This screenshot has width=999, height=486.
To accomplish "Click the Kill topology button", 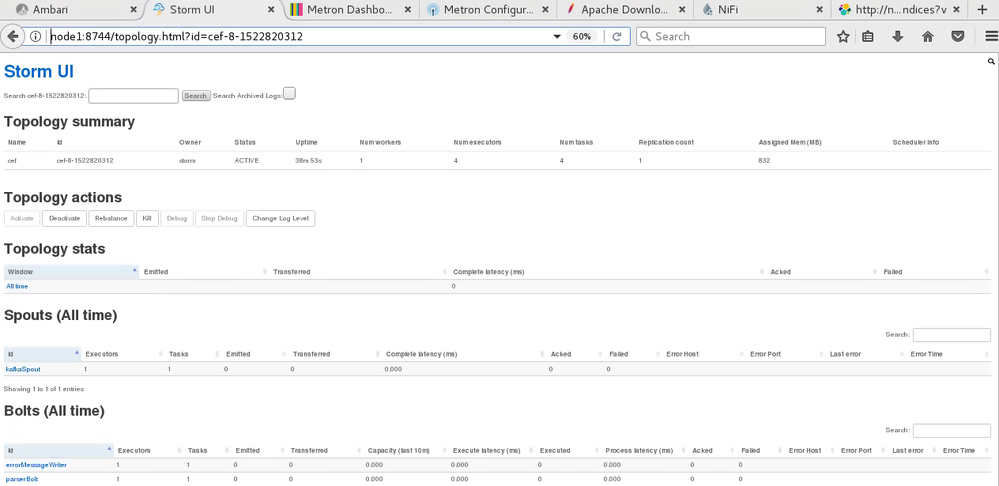I will pos(147,218).
